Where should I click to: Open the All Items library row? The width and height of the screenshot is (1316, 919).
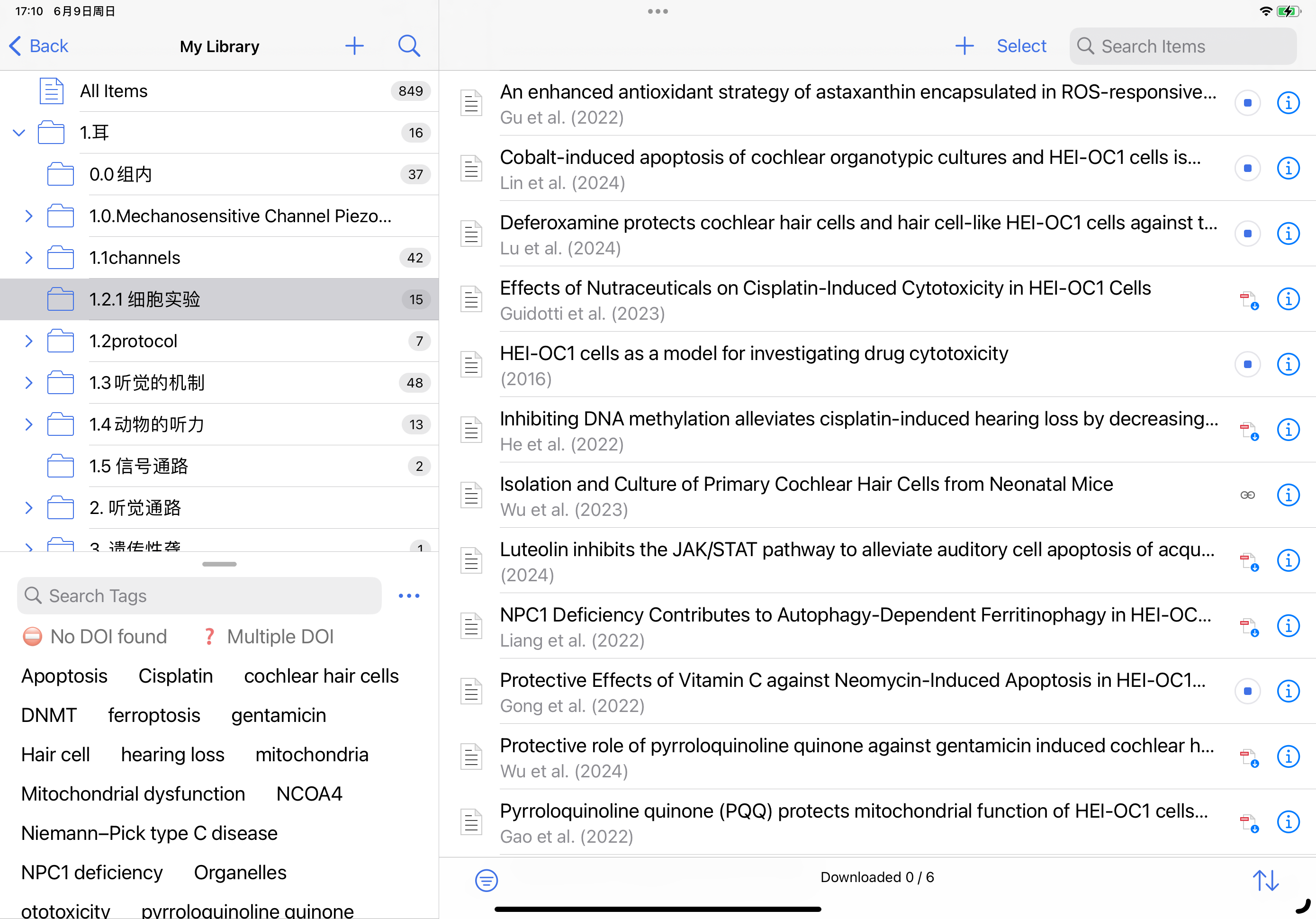coord(219,91)
